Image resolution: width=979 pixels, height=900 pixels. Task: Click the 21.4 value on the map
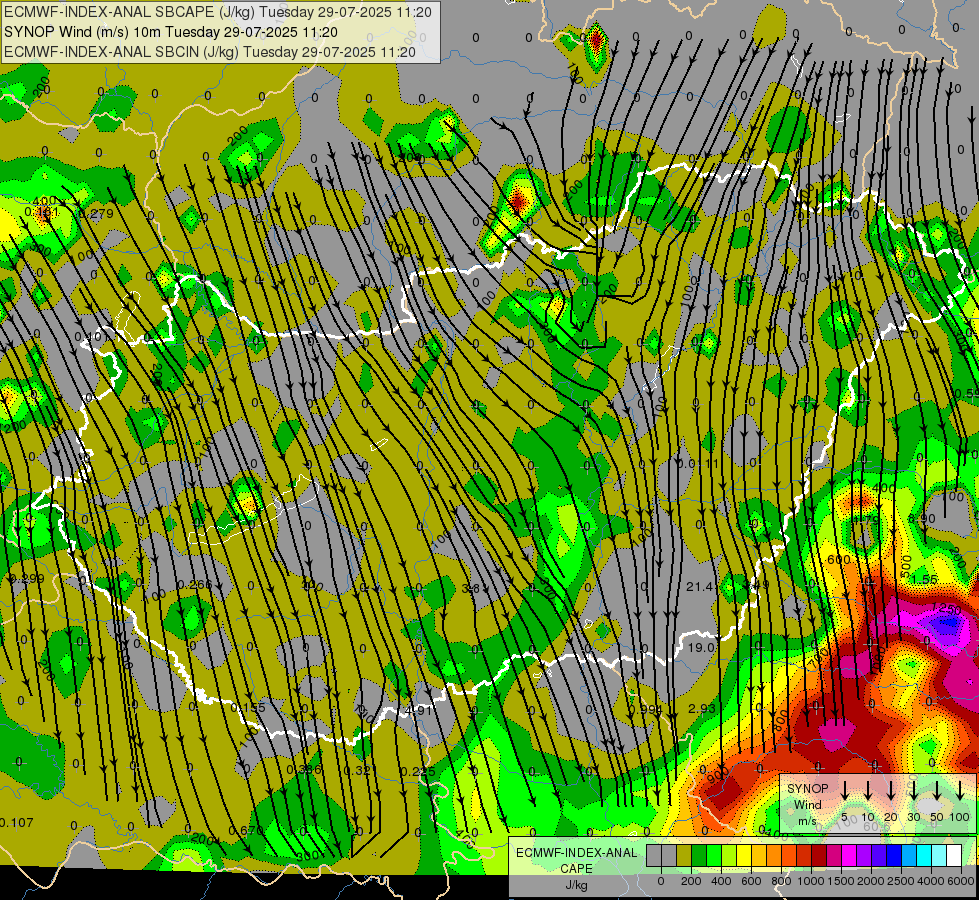pos(699,586)
